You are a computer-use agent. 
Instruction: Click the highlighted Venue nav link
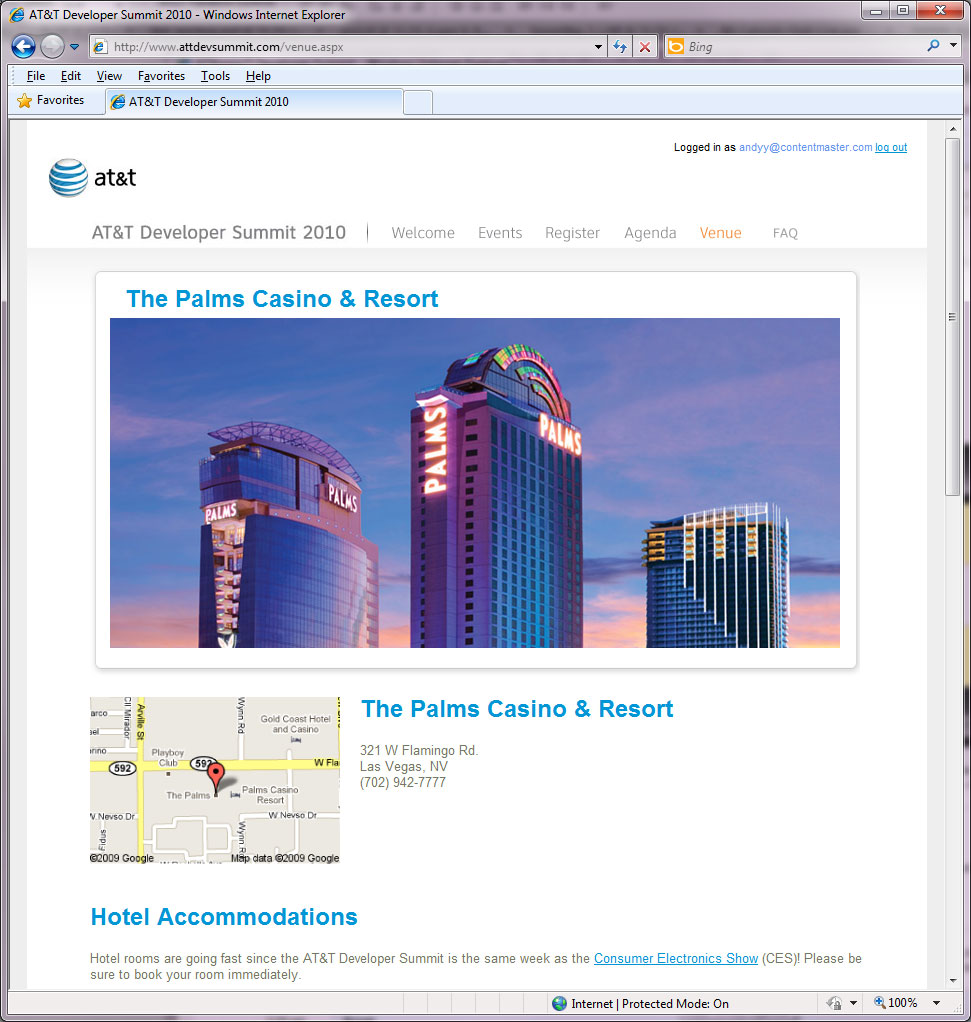point(720,233)
